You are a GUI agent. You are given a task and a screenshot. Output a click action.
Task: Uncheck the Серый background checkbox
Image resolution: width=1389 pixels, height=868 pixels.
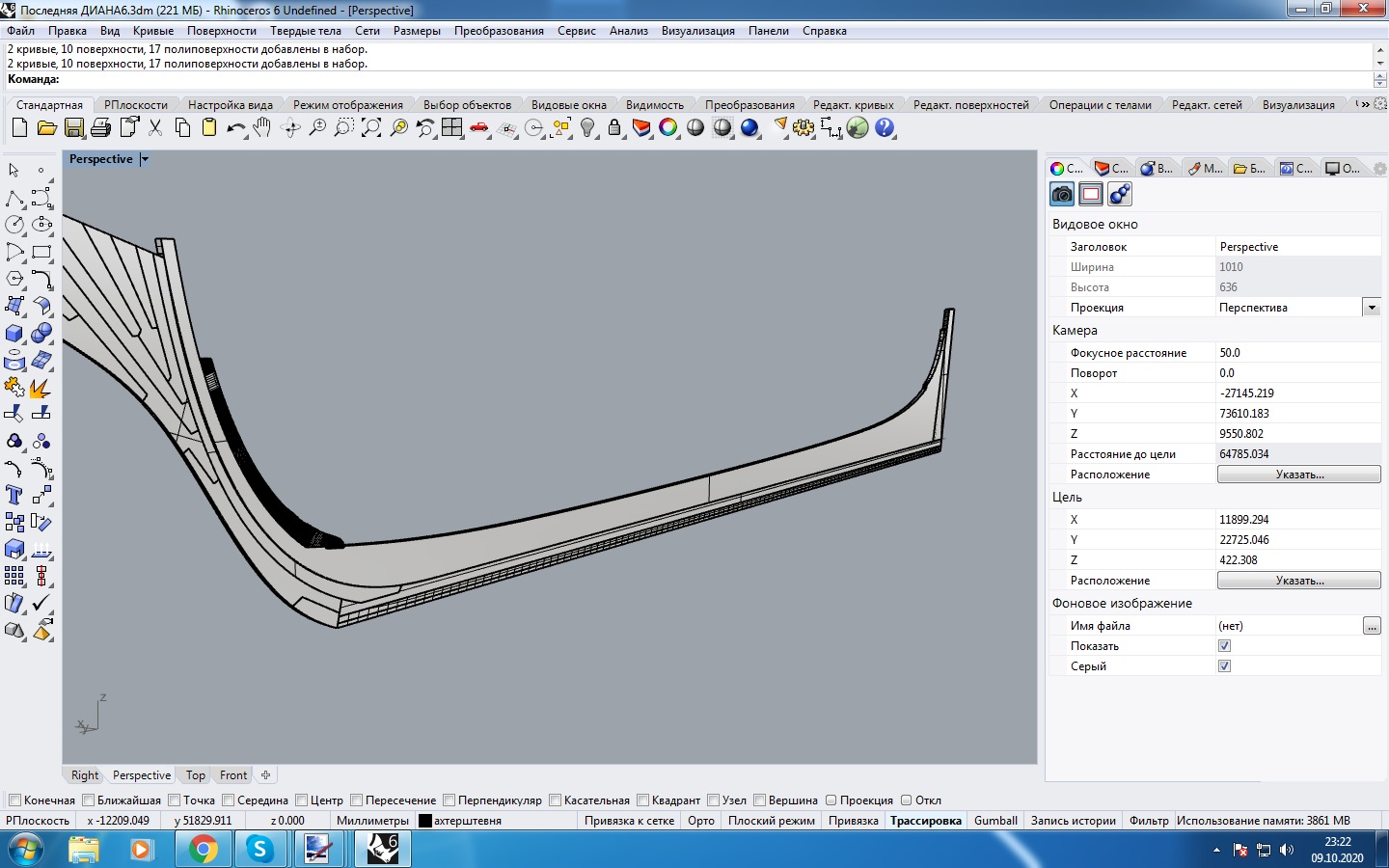pyautogui.click(x=1224, y=666)
